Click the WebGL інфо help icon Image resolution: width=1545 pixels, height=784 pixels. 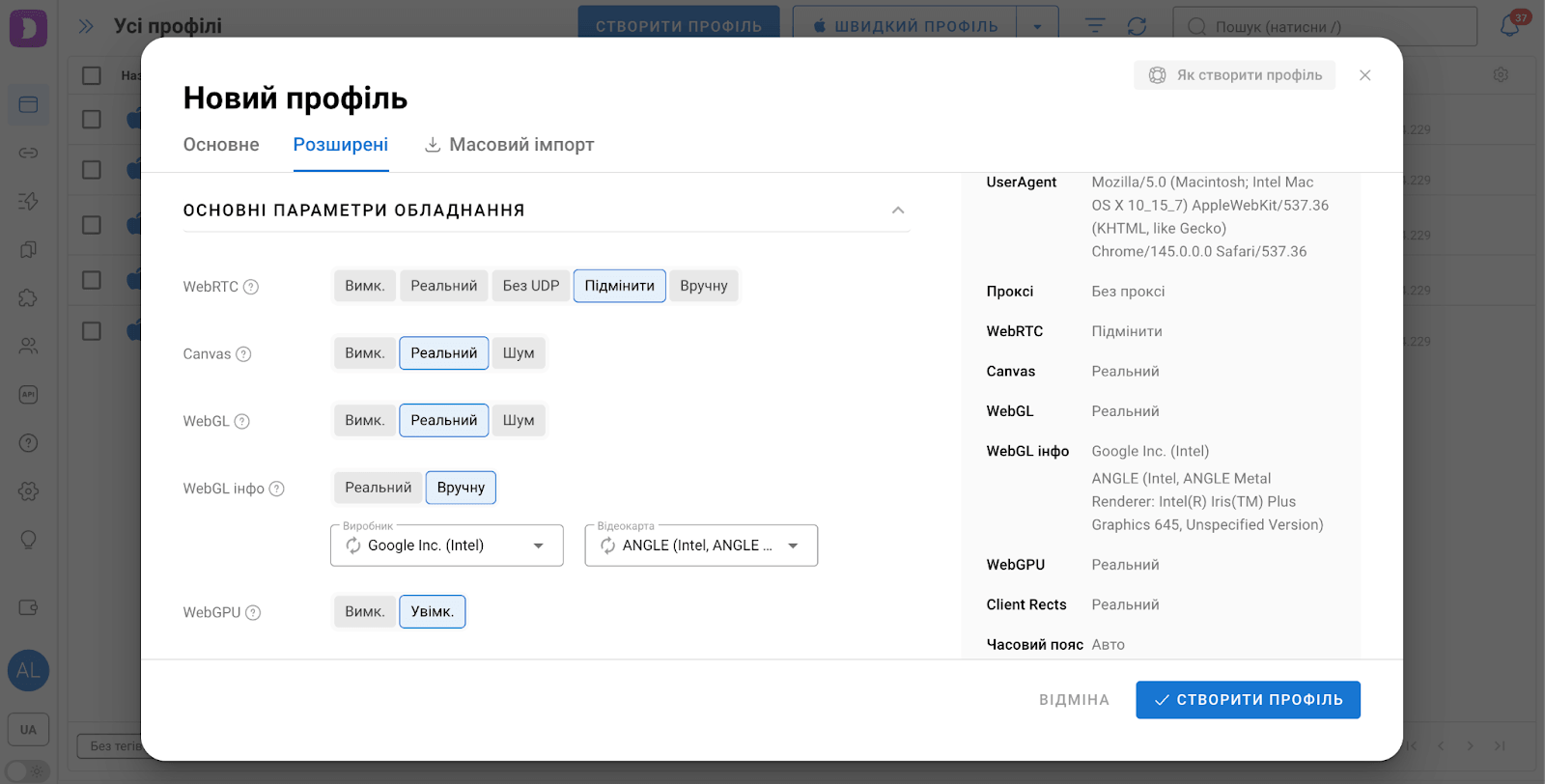click(x=277, y=489)
